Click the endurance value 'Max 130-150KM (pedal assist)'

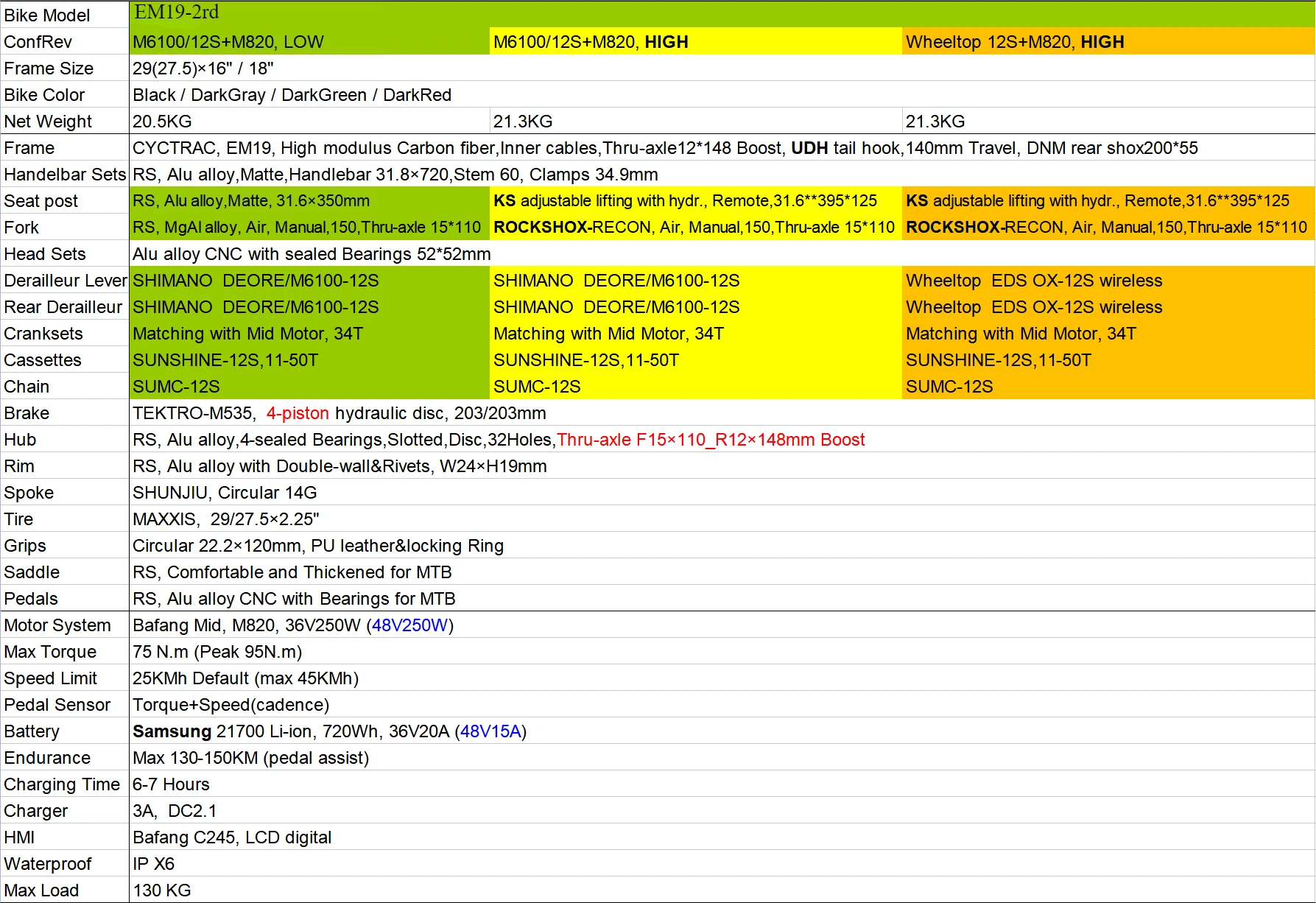250,758
